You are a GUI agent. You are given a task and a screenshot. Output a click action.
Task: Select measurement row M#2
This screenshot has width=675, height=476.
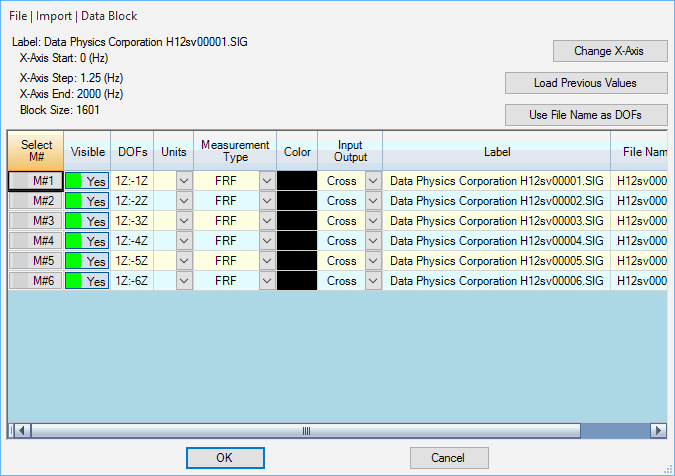click(x=36, y=201)
